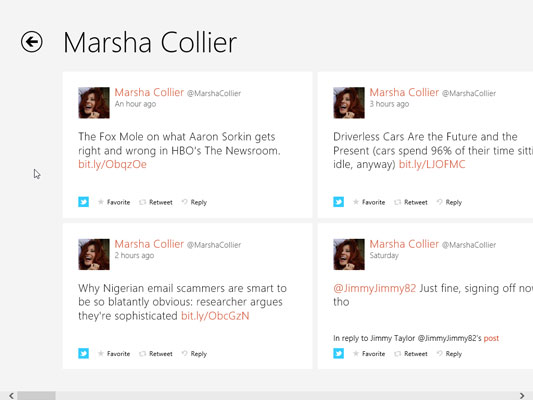
Task: Click avatar on the Driverless Cars tweet
Action: 349,103
